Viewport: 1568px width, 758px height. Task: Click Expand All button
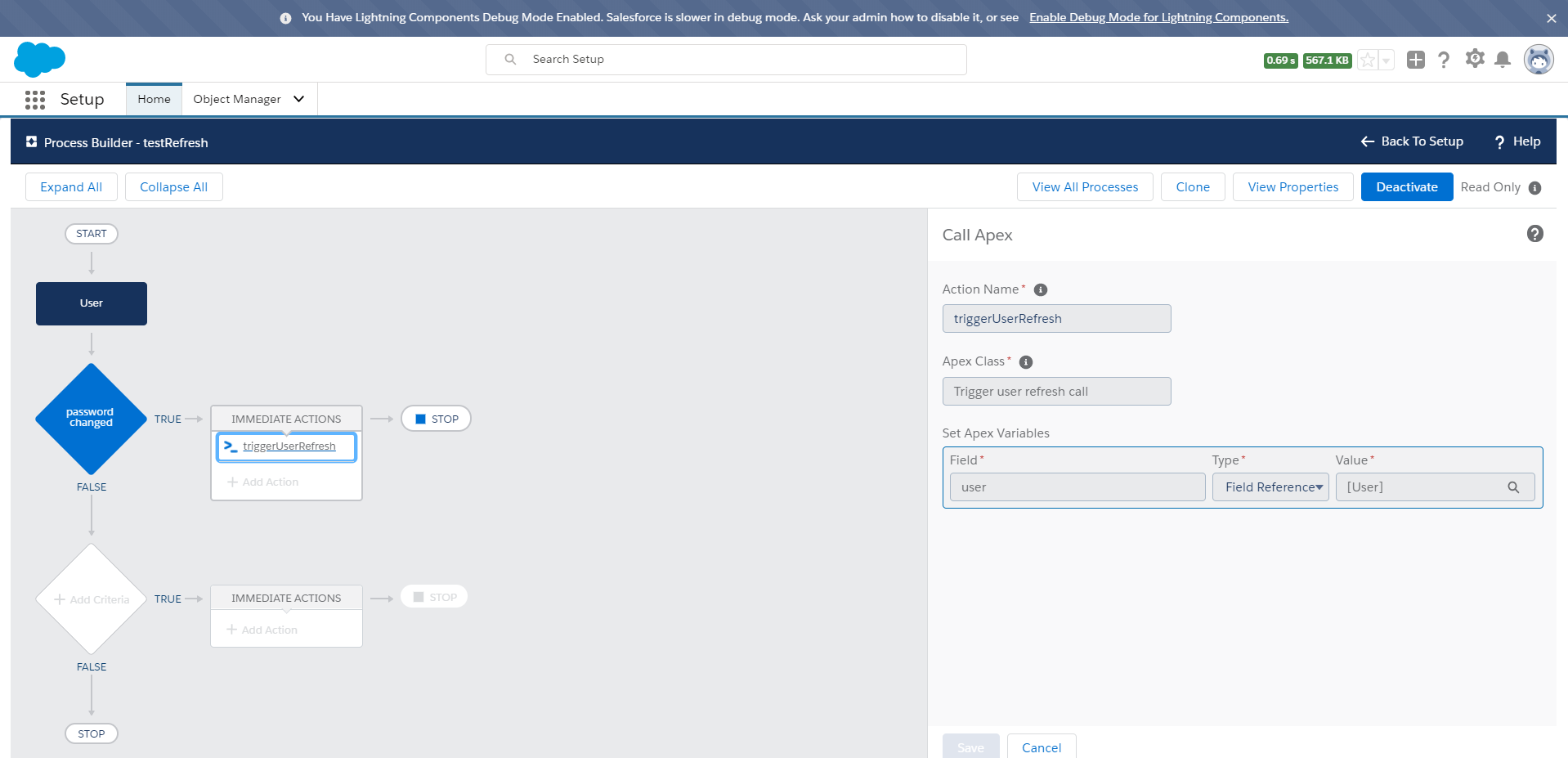click(x=71, y=187)
